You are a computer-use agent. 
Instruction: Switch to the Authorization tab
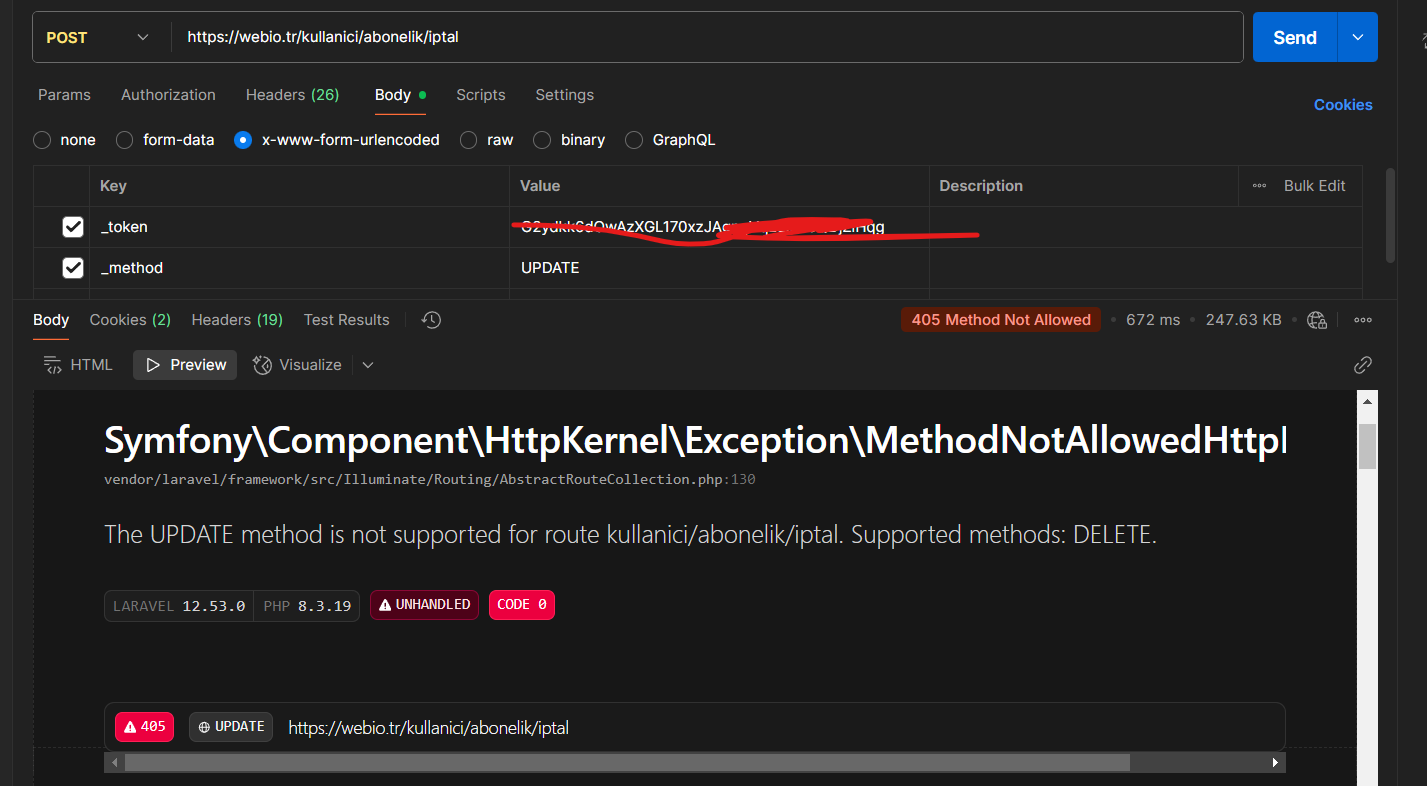coord(168,95)
